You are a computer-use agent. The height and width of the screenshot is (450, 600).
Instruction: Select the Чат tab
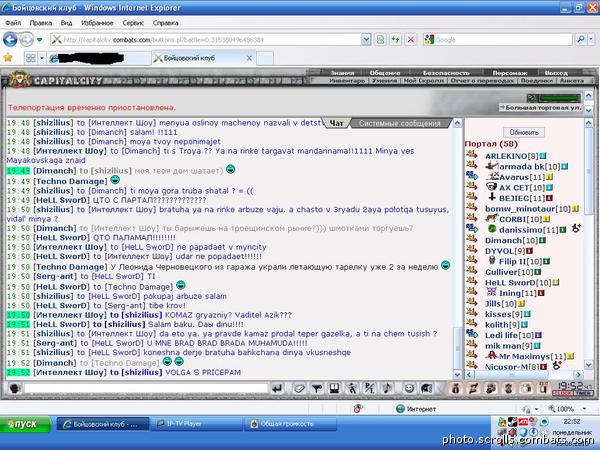[336, 123]
